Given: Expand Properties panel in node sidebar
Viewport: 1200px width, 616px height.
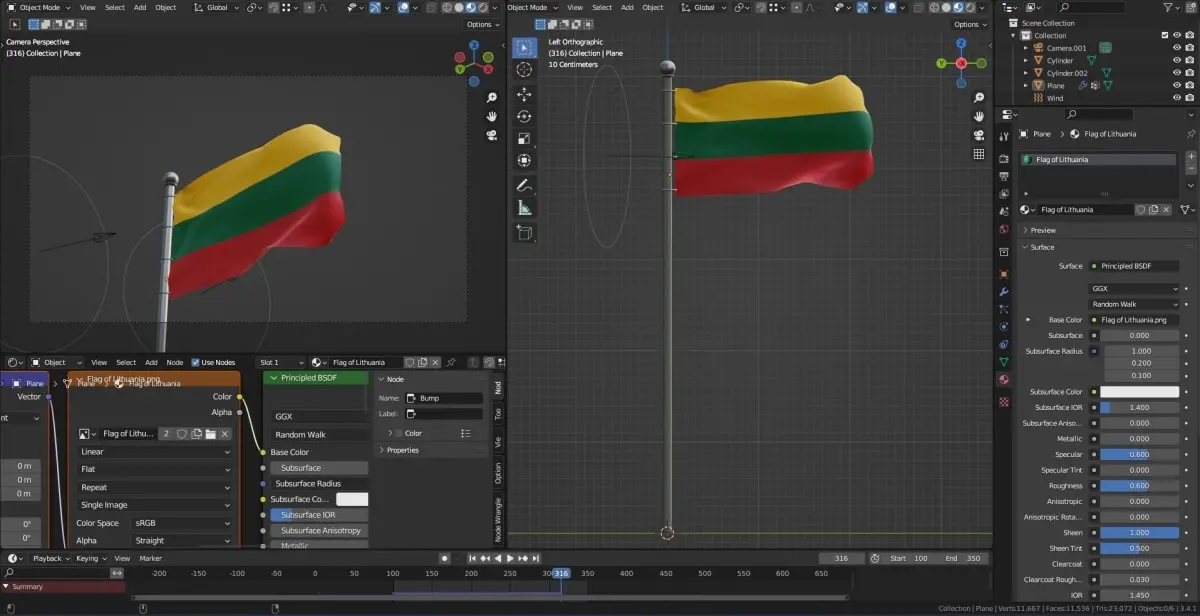Looking at the screenshot, I should click(402, 450).
